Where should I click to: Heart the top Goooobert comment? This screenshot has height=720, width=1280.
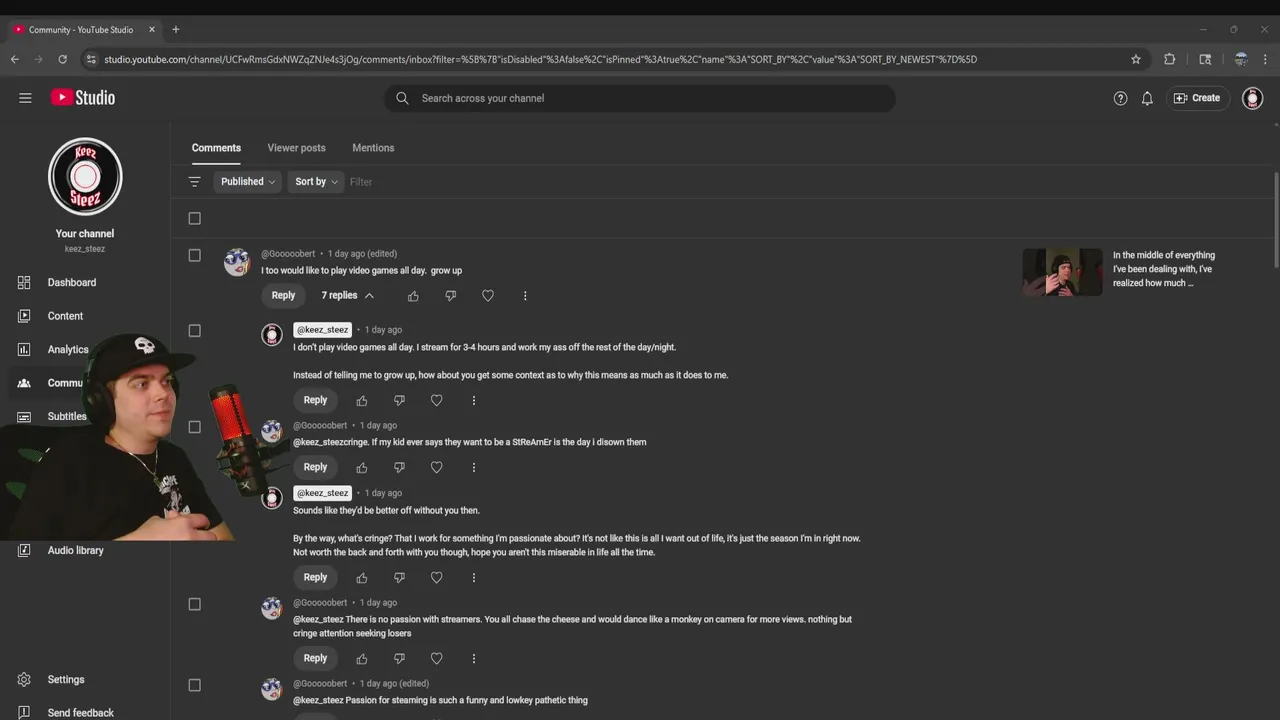488,296
